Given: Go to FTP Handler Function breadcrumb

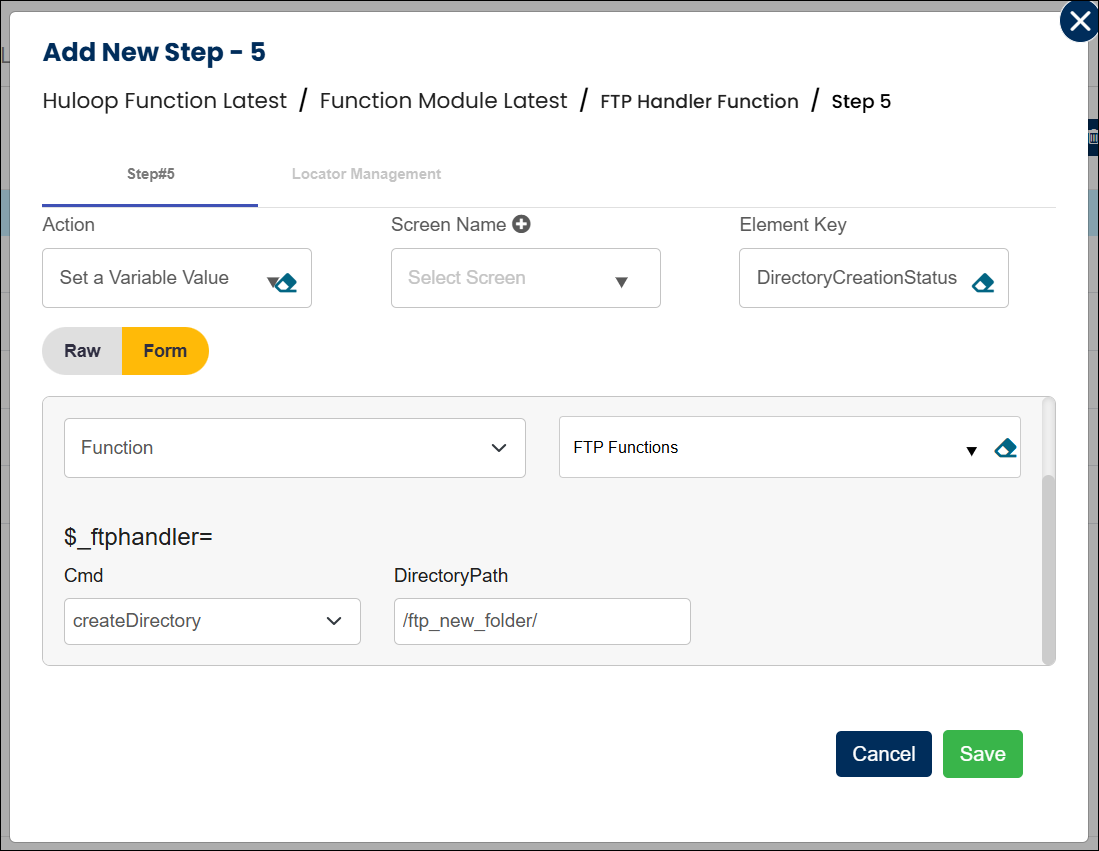Looking at the screenshot, I should (x=699, y=102).
